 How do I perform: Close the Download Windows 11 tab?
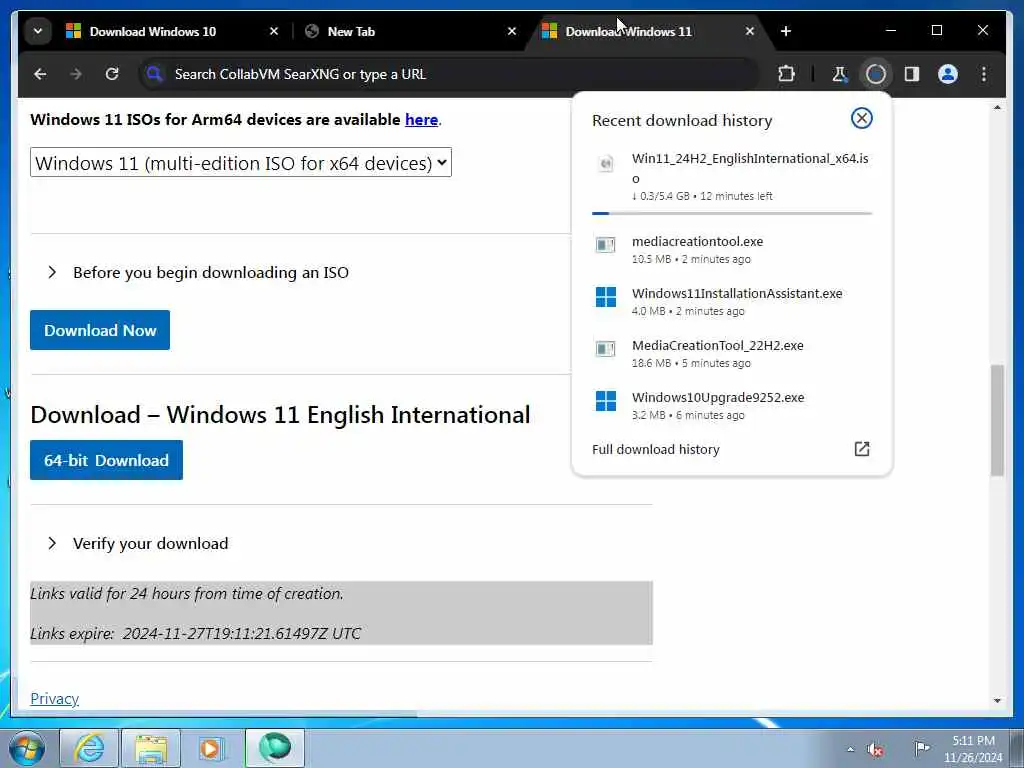coord(750,31)
